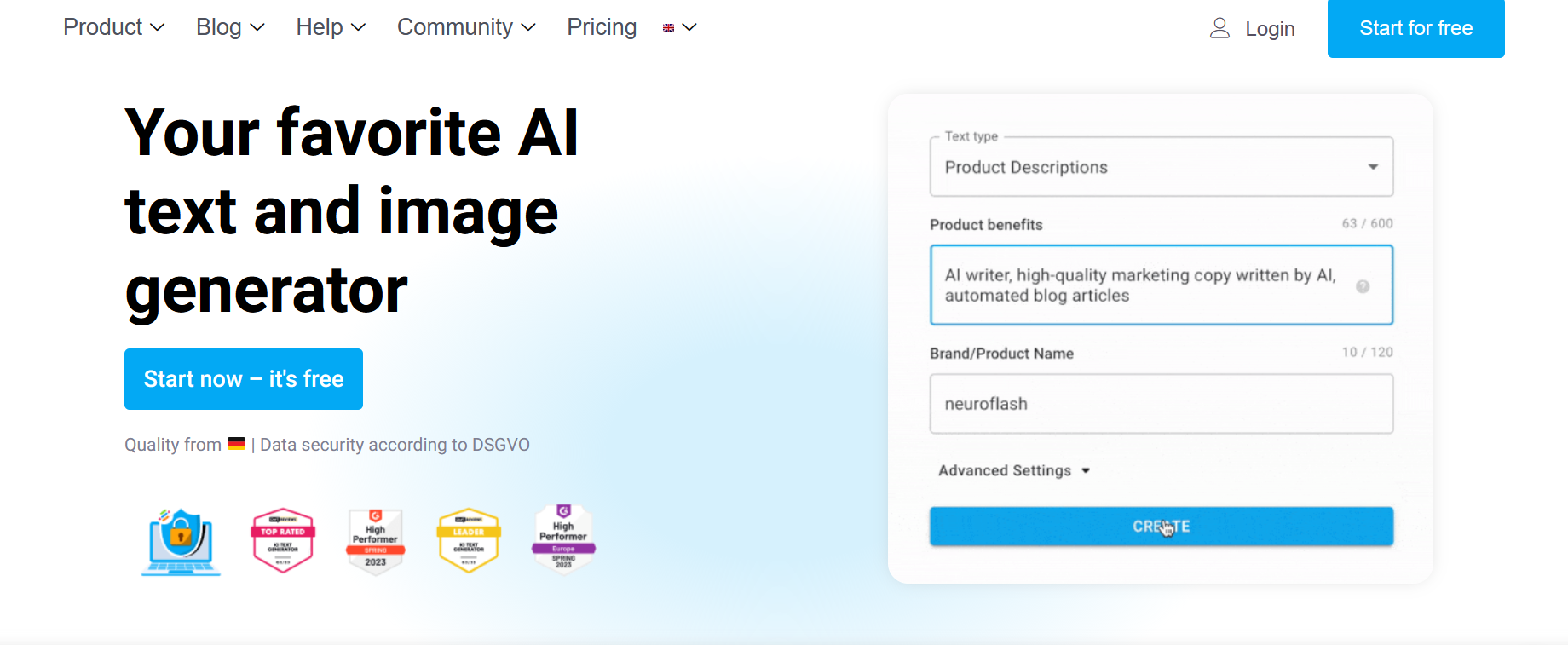The image size is (1568, 645).
Task: Click the German flag icon
Action: (236, 444)
